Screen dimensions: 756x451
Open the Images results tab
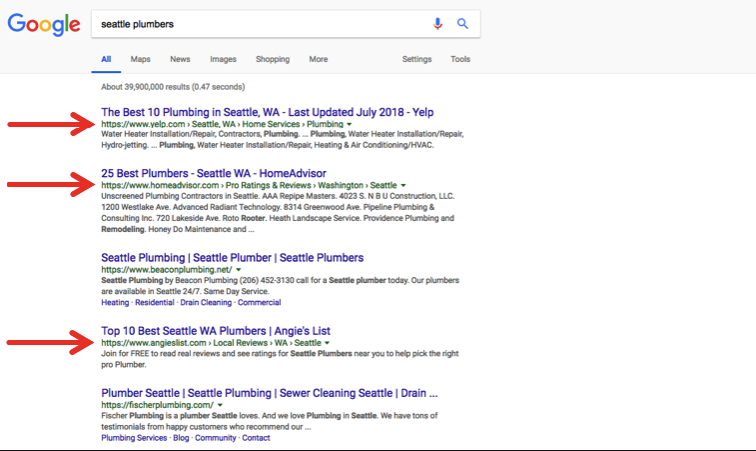point(223,59)
